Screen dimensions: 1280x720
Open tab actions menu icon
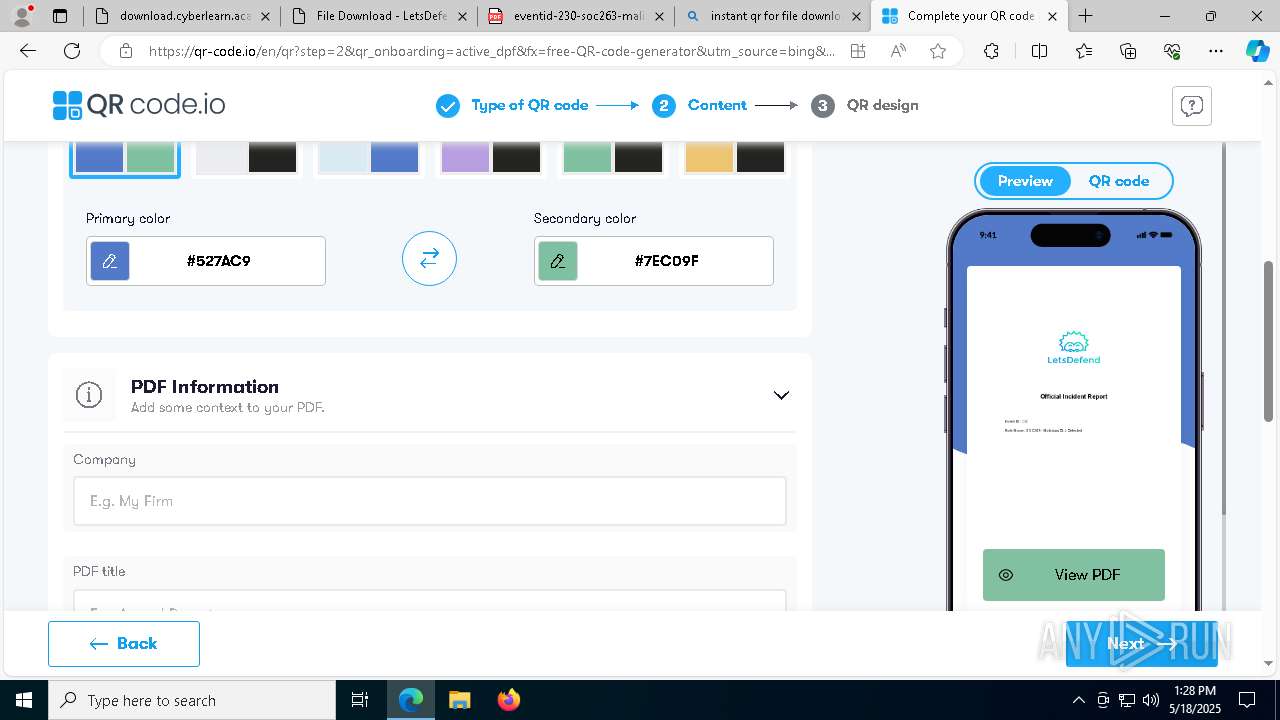point(60,16)
